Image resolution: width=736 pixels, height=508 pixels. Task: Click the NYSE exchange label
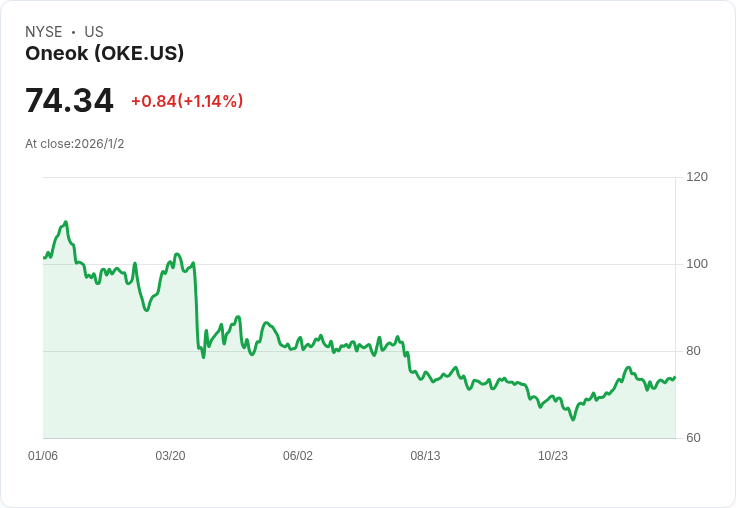pyautogui.click(x=43, y=32)
